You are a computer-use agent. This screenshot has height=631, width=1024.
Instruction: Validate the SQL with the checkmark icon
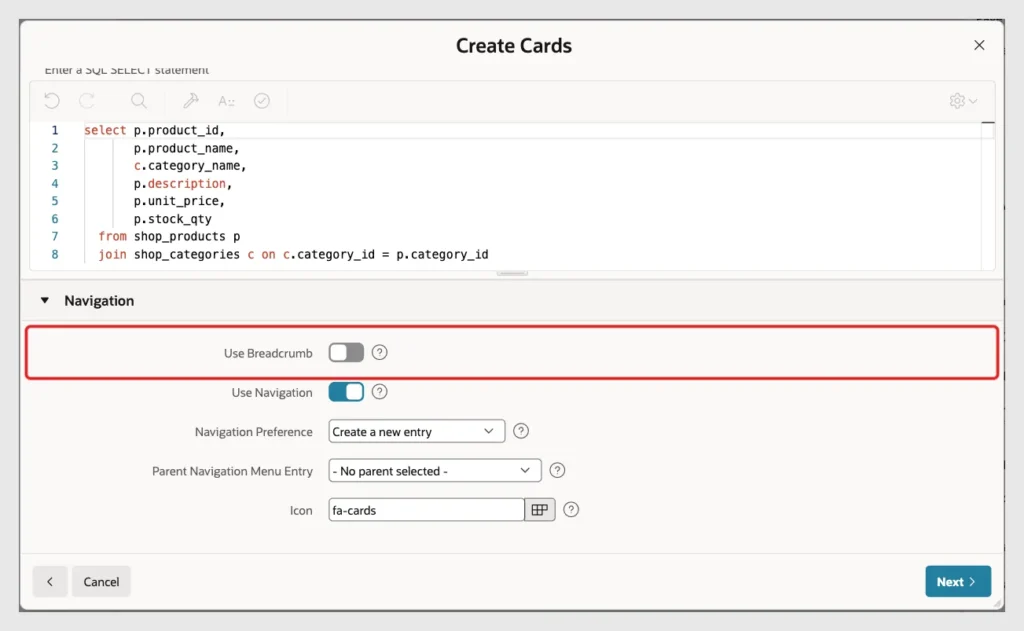point(262,101)
